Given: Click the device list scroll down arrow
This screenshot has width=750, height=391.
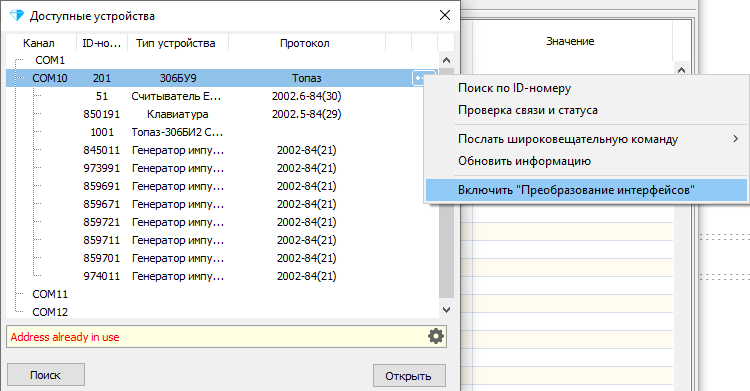Looking at the screenshot, I should tap(446, 310).
